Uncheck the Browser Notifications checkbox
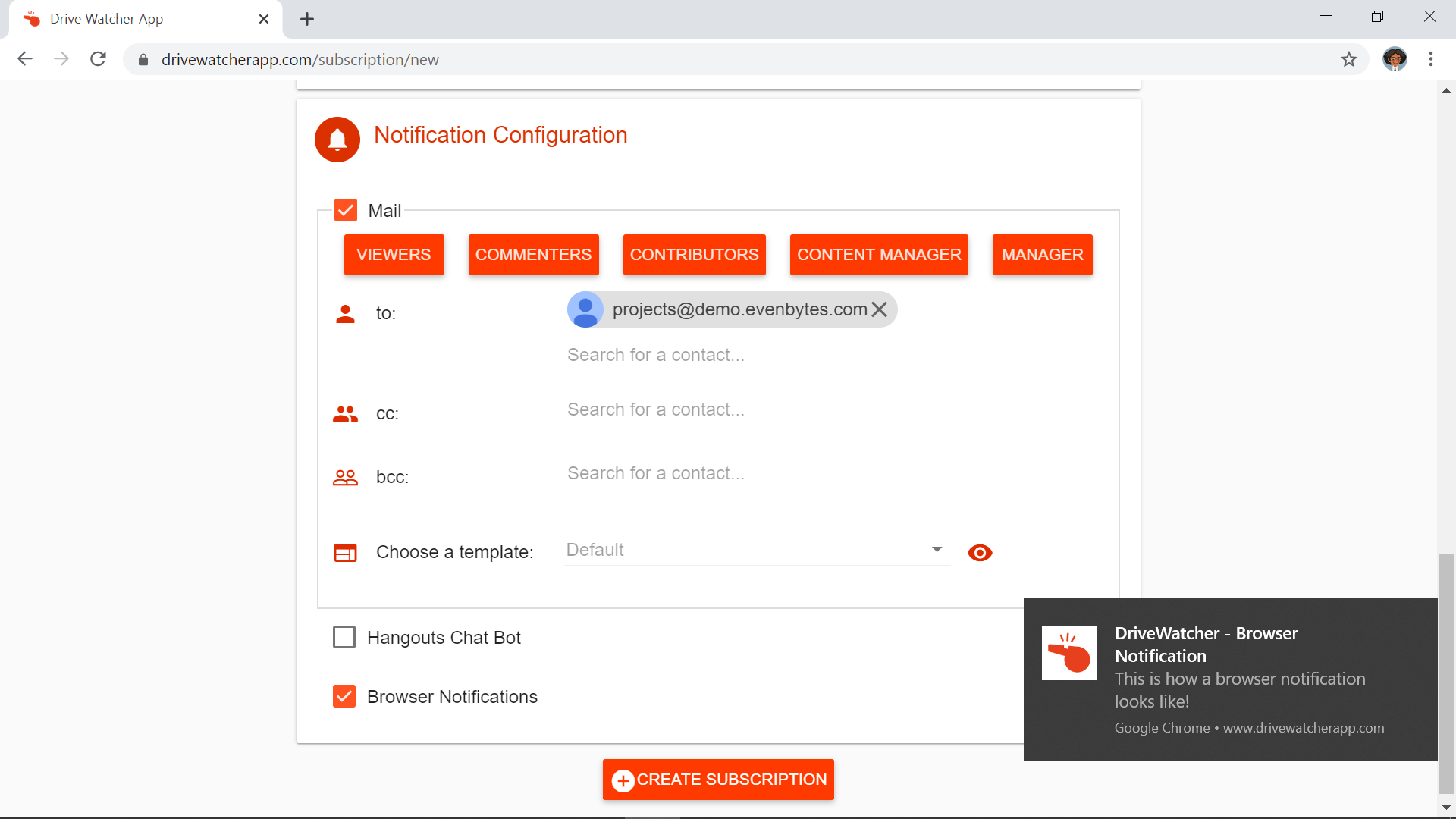 [x=344, y=696]
